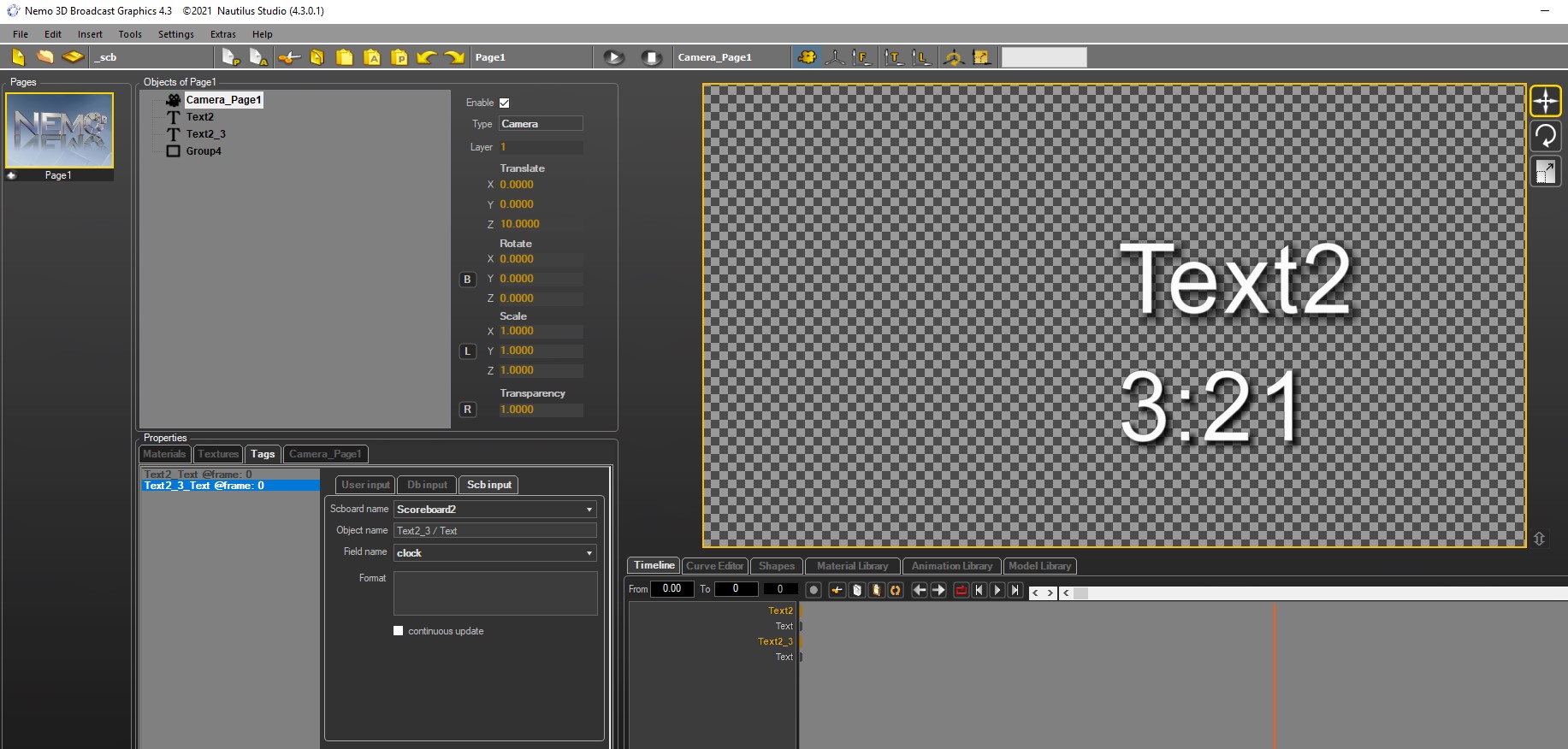Click the new project icon in toolbar
The width and height of the screenshot is (1568, 749).
pyautogui.click(x=18, y=57)
